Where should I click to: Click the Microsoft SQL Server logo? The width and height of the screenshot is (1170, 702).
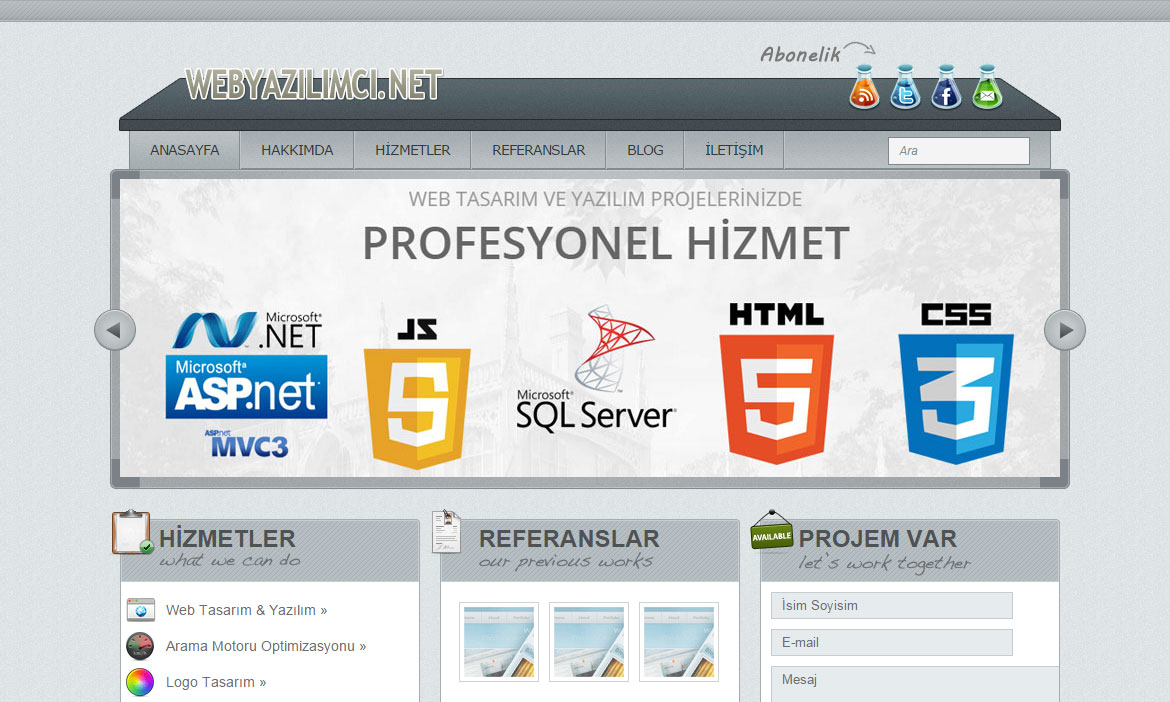point(595,369)
